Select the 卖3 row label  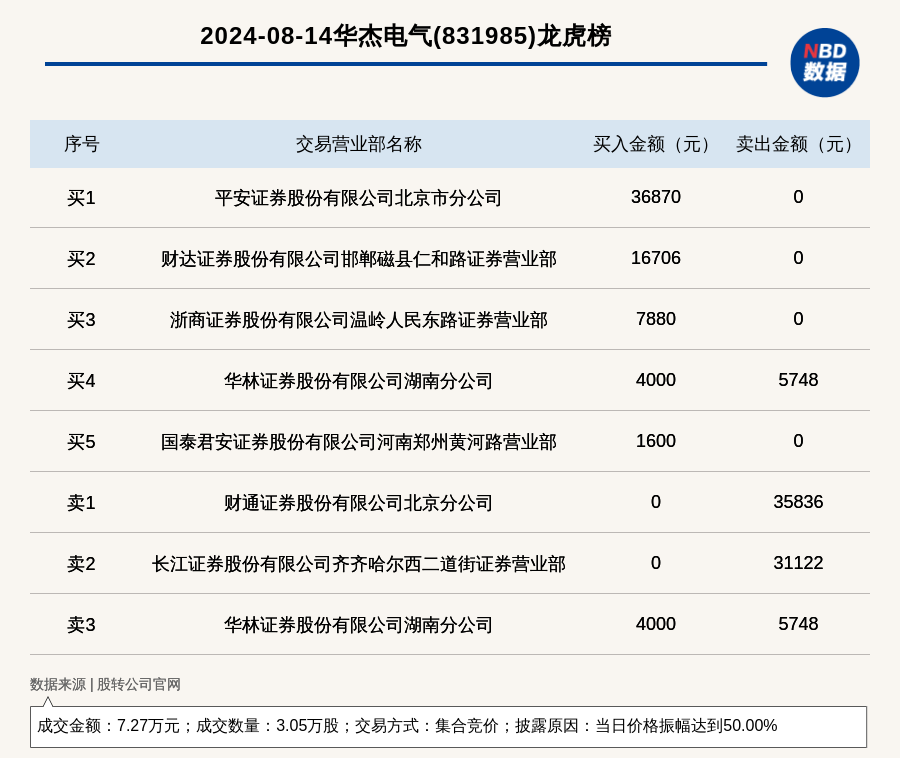(x=82, y=624)
